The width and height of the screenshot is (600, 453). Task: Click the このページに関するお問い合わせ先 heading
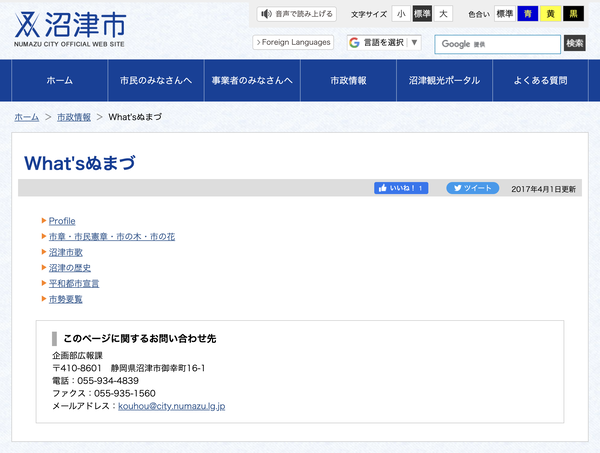(x=140, y=338)
